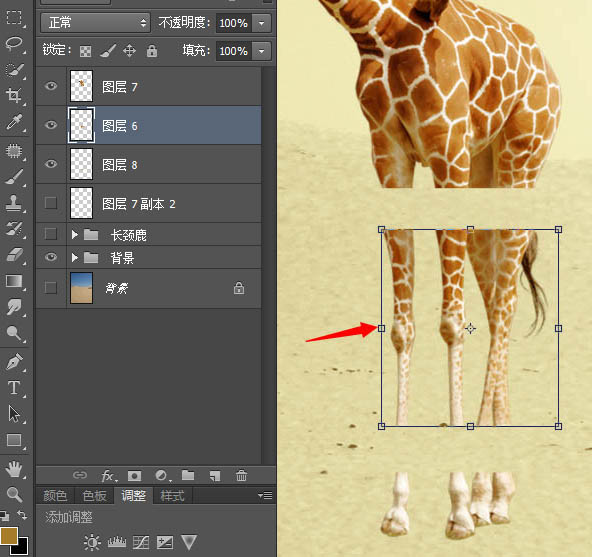
Task: Expand the 背景 layer group
Action: coord(75,258)
